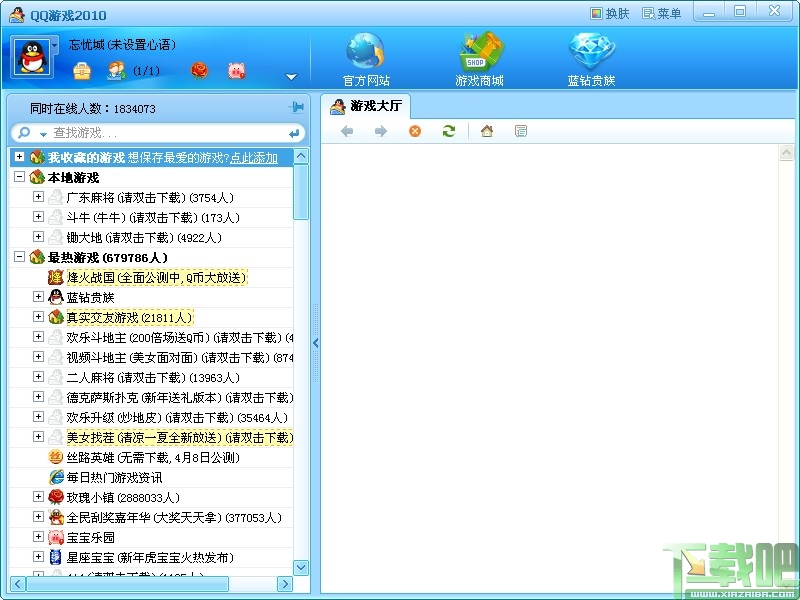Pin the game list panel
This screenshot has width=800, height=600.
click(296, 107)
